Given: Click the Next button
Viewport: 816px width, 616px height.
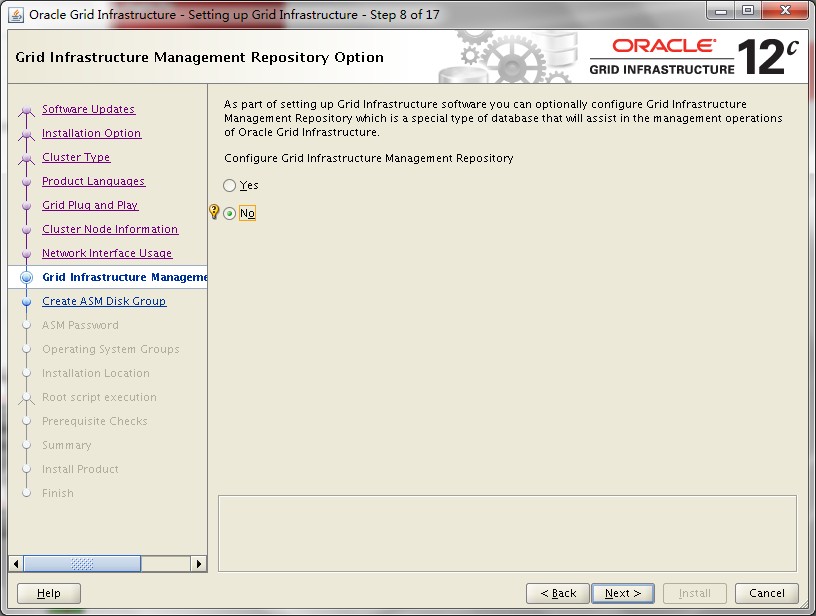Looking at the screenshot, I should pos(623,593).
